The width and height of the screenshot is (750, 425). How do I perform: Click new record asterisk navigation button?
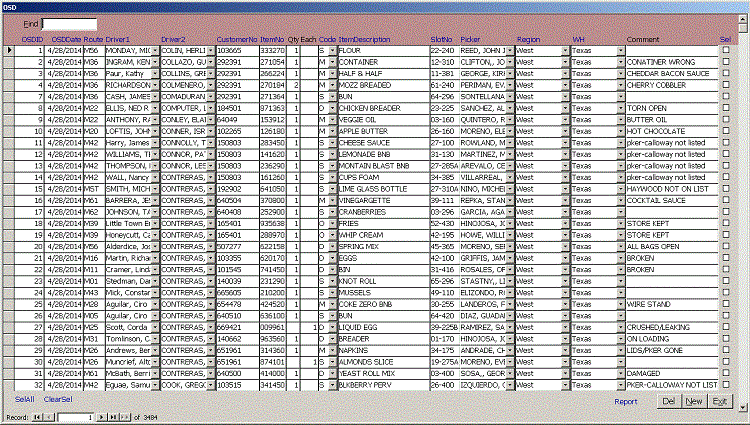click(x=125, y=415)
